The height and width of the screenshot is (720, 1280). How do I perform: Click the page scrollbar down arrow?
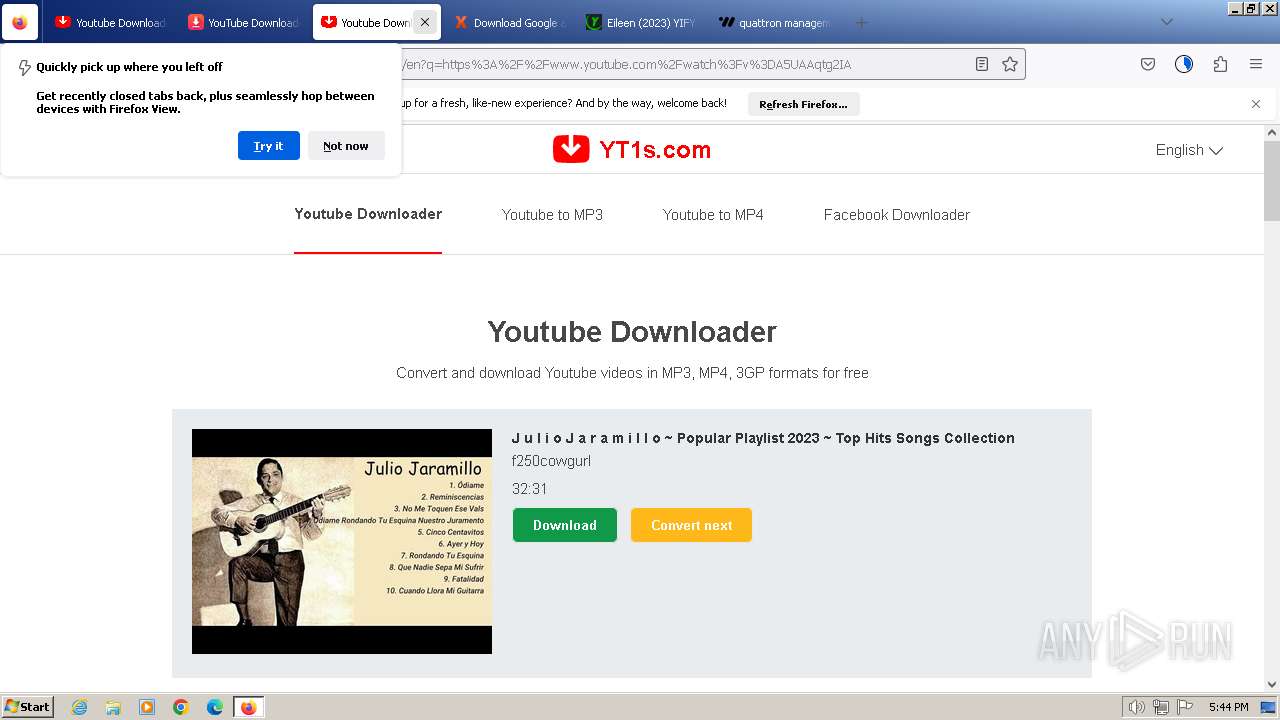point(1272,685)
